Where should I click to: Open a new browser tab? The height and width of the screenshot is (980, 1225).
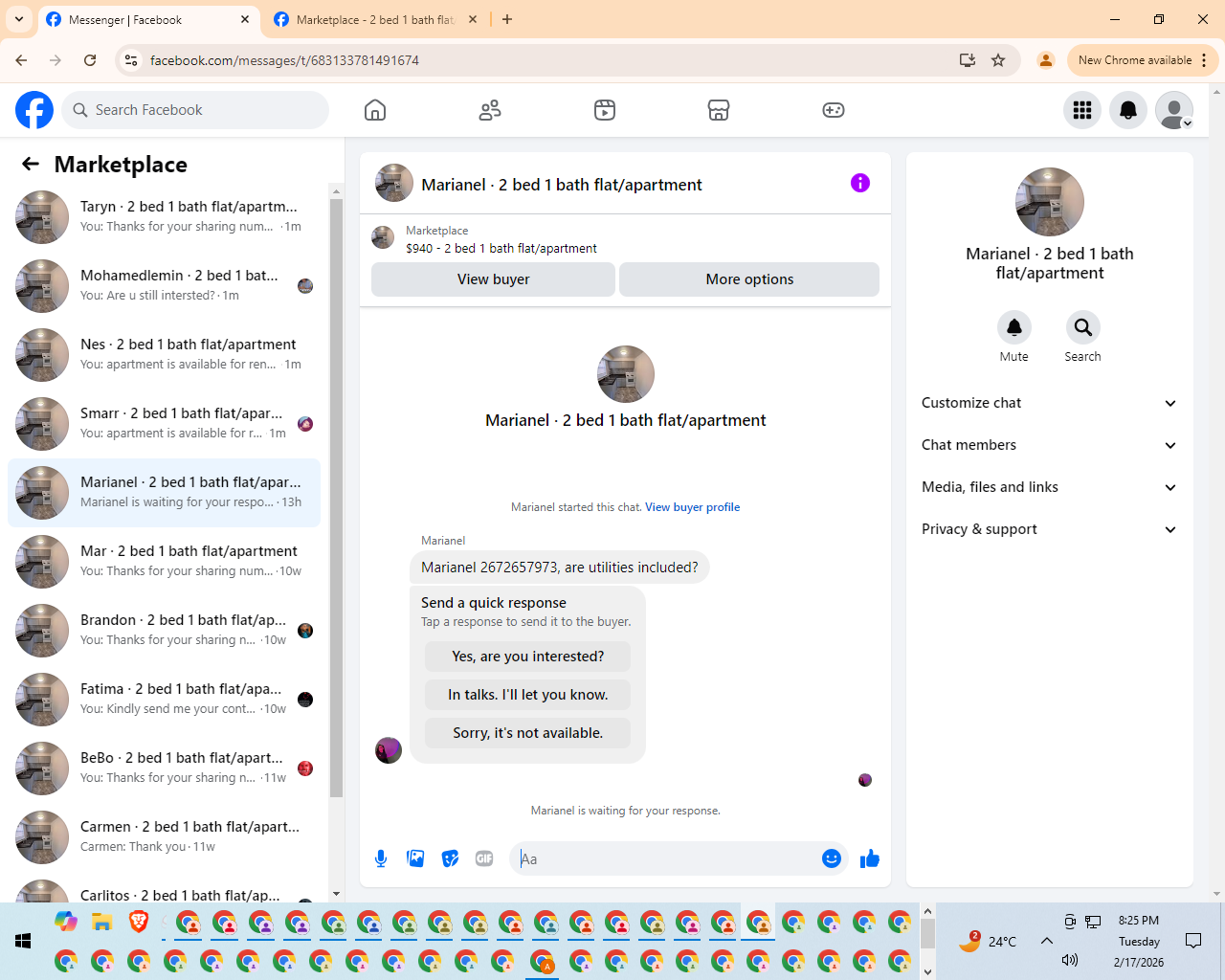[x=507, y=19]
